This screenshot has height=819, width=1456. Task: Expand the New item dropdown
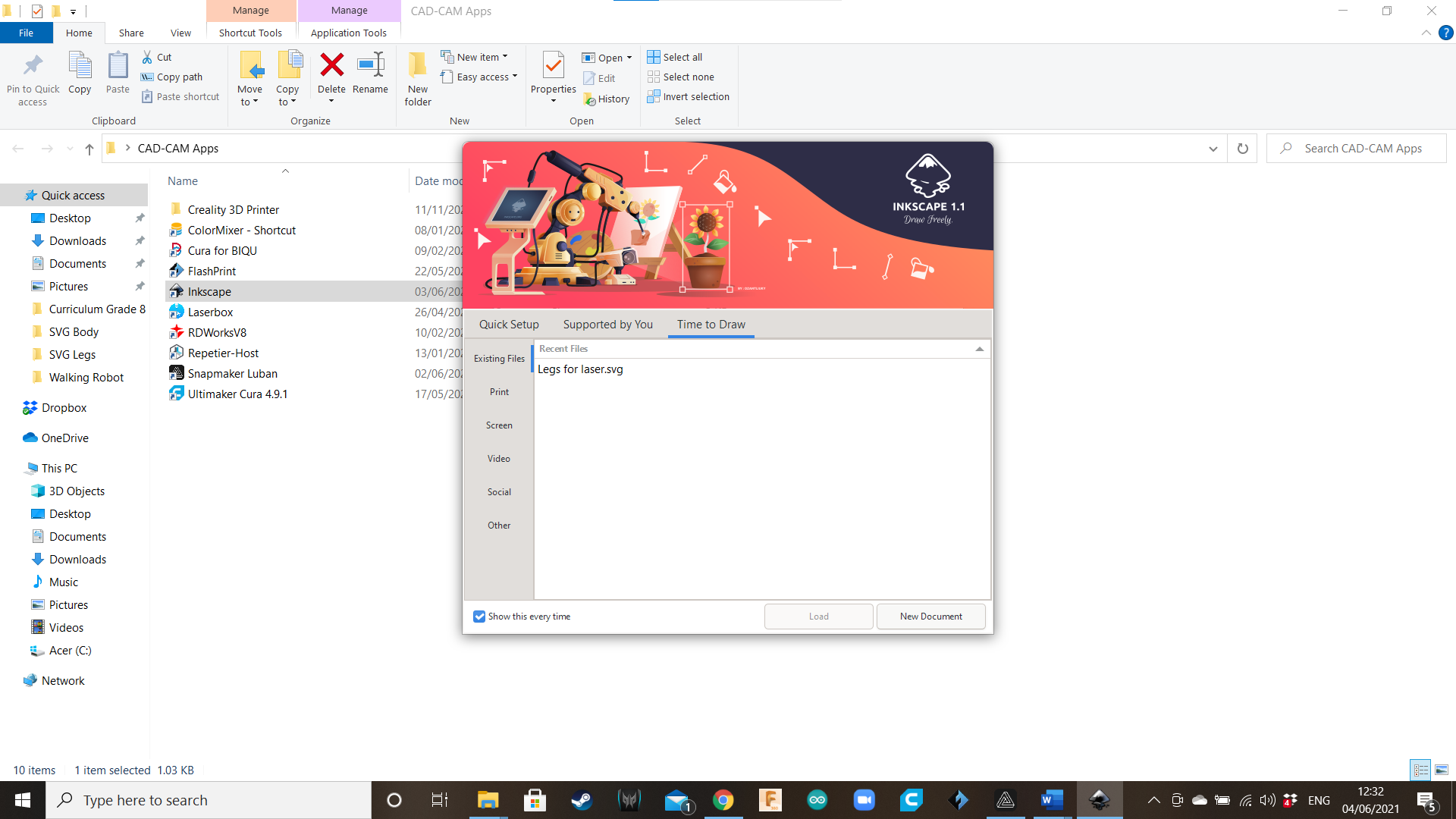click(505, 57)
